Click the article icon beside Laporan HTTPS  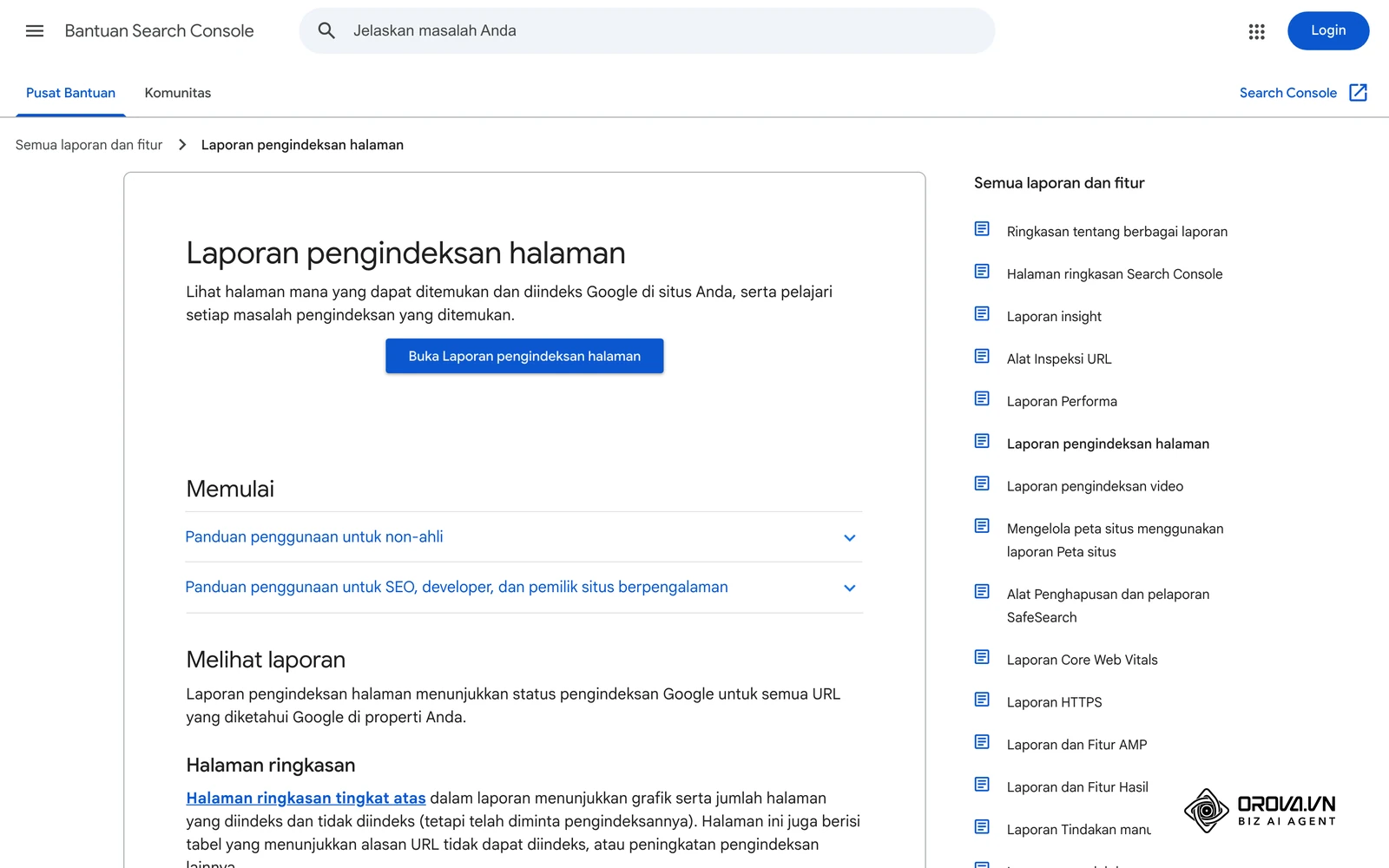coord(982,700)
